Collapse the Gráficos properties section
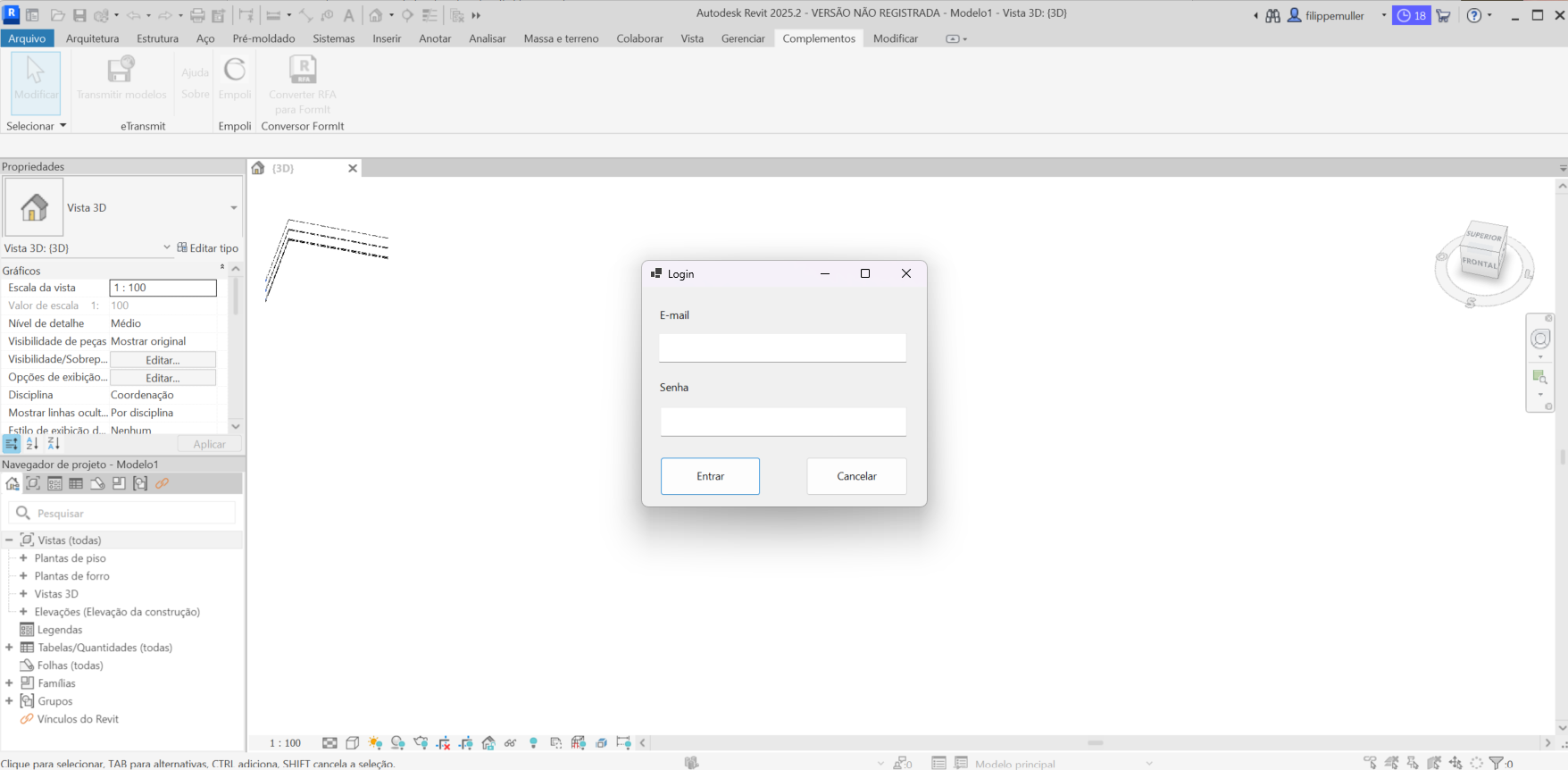Screen dimensions: 1568x770 pos(222,269)
